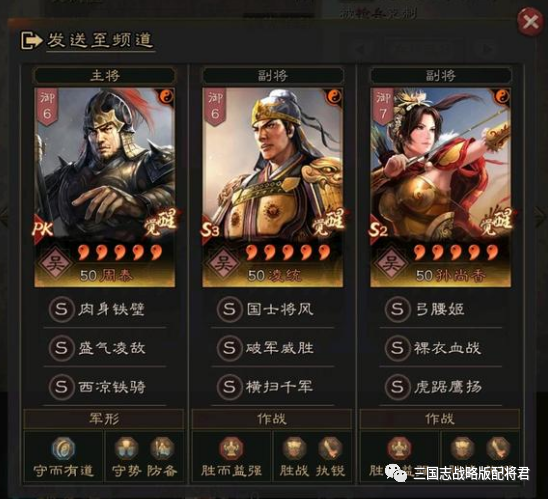548x499 pixels.
Task: Select the 孙尚香 general card portrait
Action: point(440,187)
